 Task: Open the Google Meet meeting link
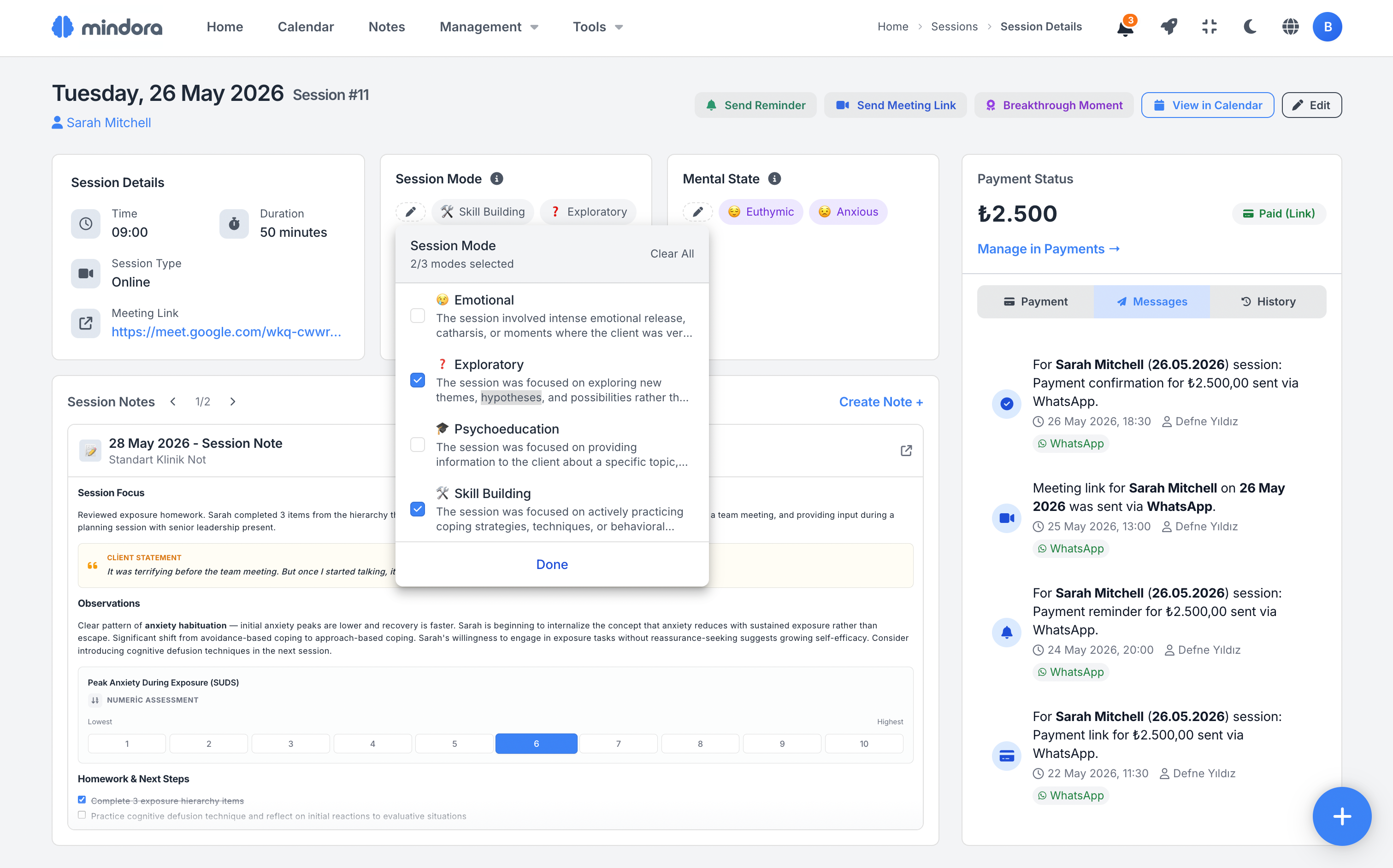click(x=226, y=332)
